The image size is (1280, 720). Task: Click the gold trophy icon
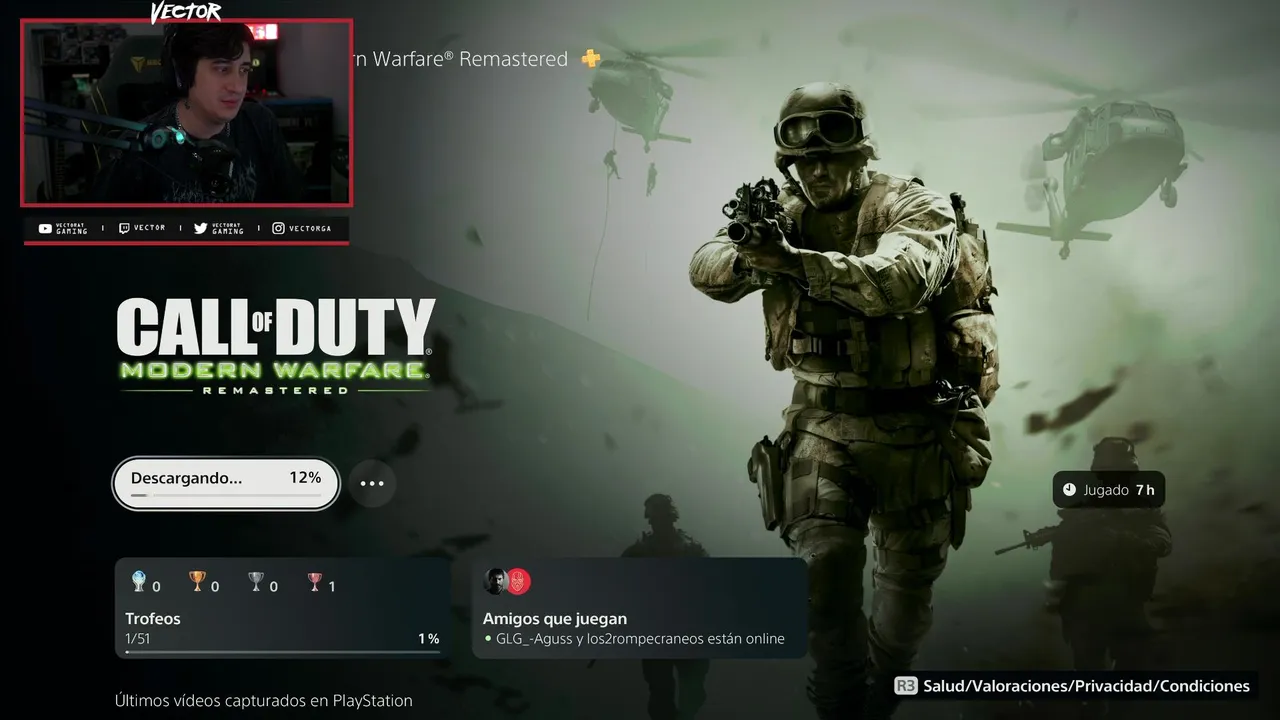tap(197, 581)
